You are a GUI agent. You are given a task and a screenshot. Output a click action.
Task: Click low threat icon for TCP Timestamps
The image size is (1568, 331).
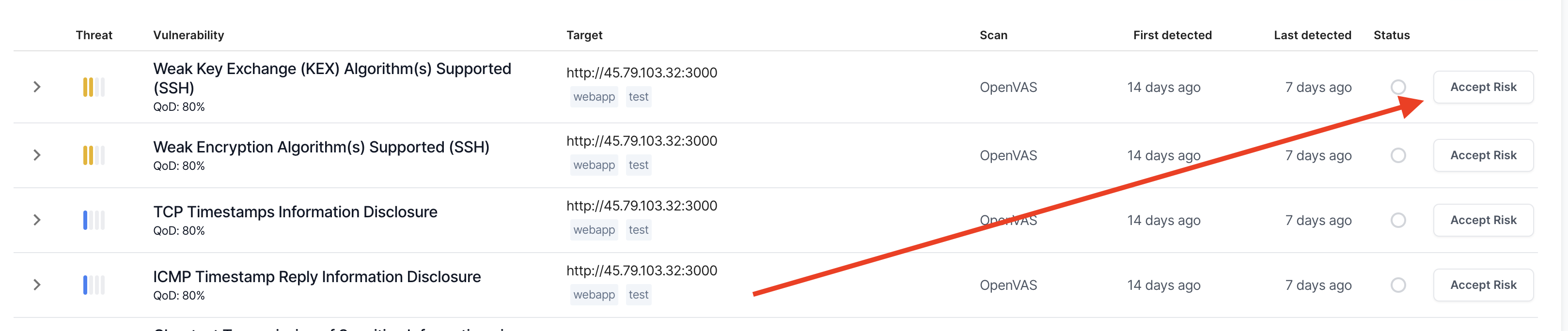pos(94,220)
